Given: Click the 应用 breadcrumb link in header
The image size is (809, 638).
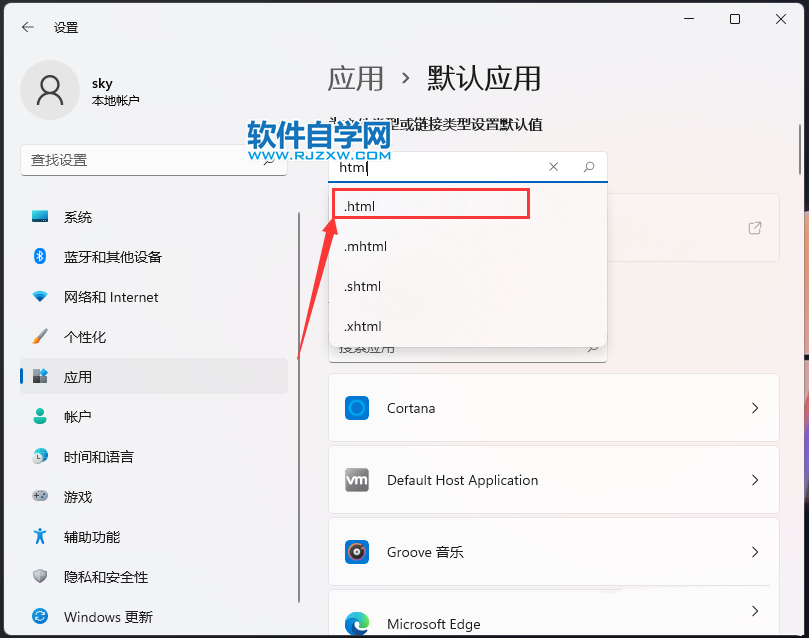Looking at the screenshot, I should click(x=355, y=79).
